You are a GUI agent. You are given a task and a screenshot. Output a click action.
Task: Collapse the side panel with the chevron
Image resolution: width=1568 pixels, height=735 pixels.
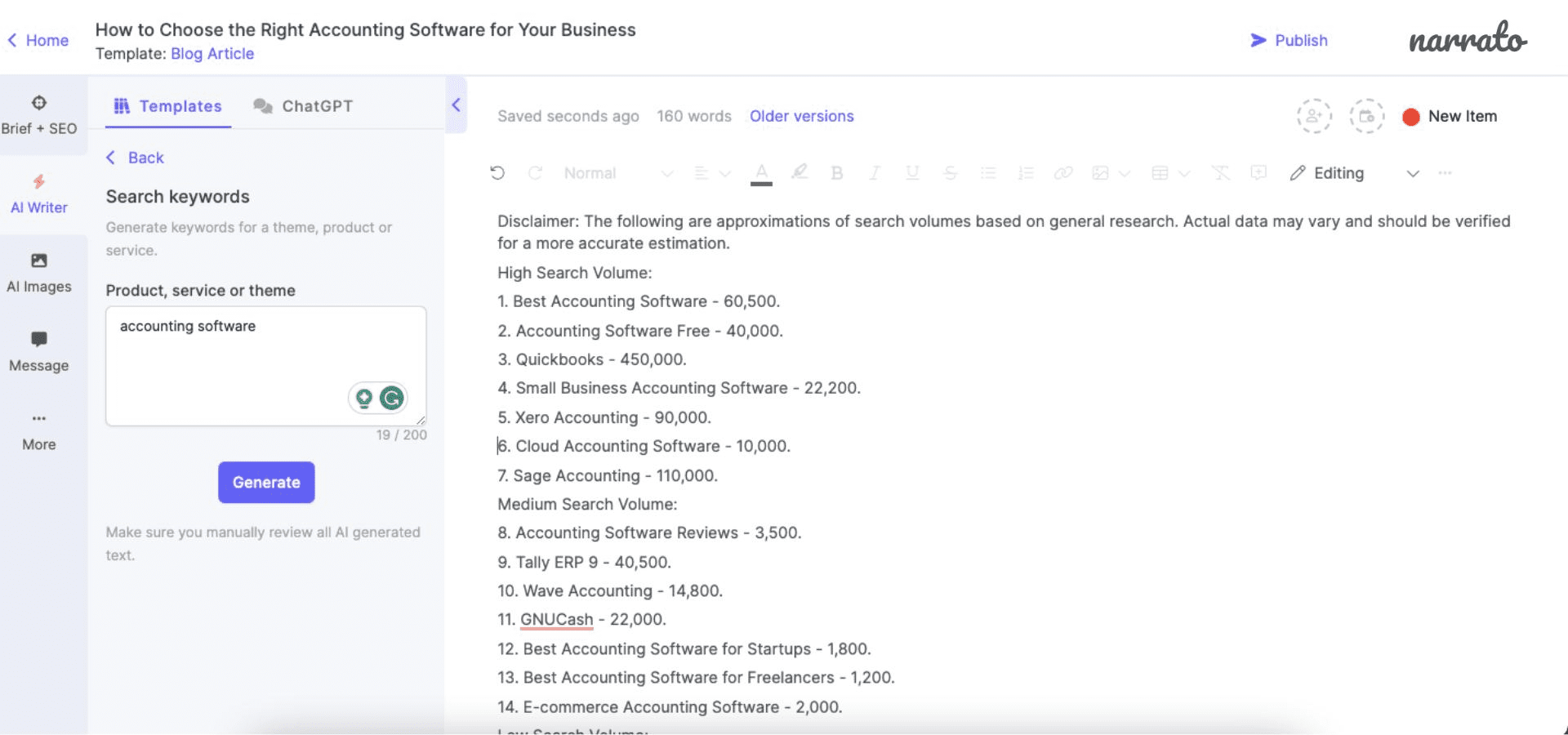(456, 105)
